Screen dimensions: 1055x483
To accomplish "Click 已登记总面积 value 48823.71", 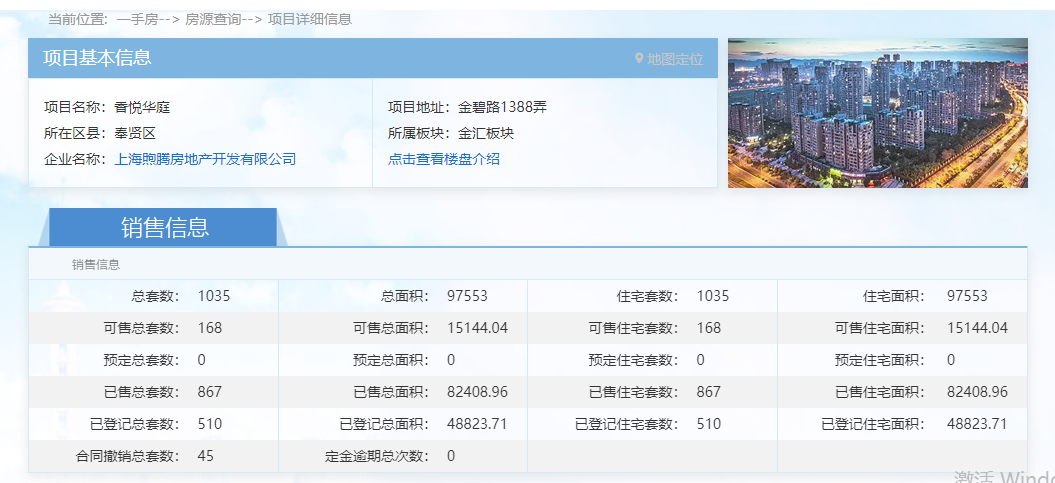I will (477, 424).
